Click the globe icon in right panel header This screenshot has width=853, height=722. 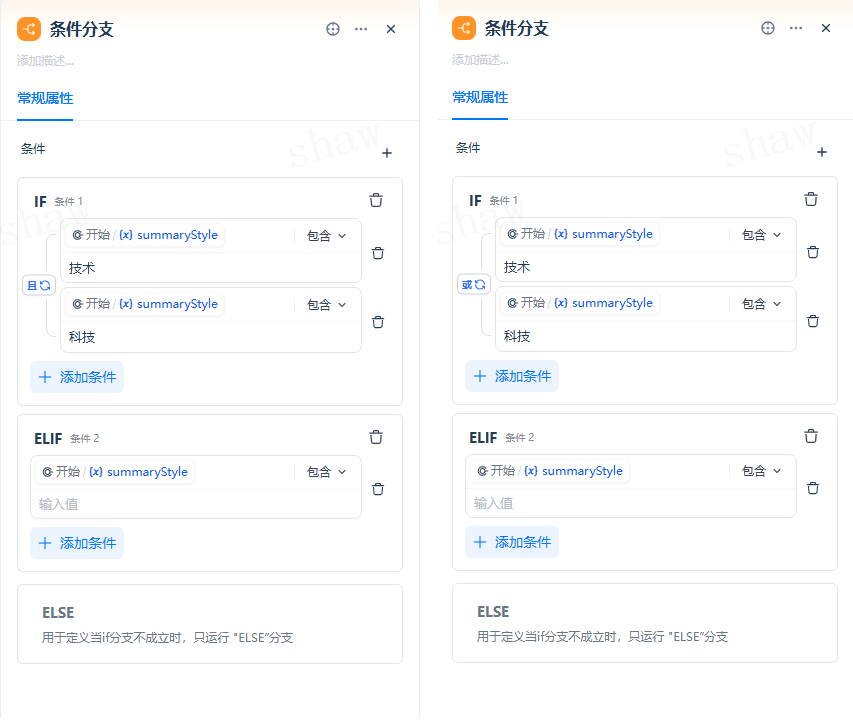(768, 28)
